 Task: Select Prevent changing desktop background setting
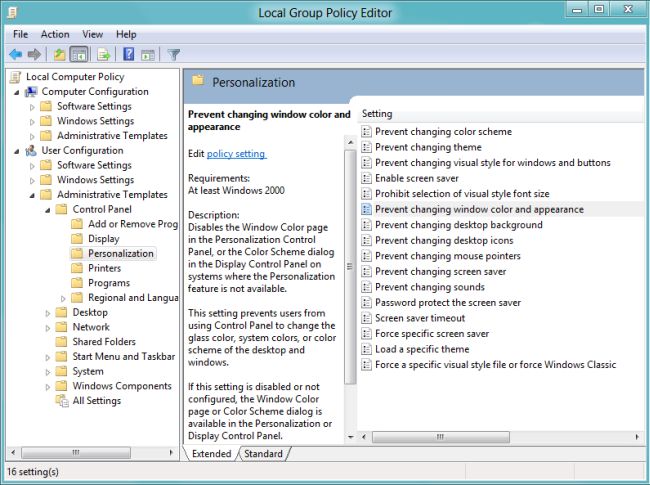tap(458, 225)
